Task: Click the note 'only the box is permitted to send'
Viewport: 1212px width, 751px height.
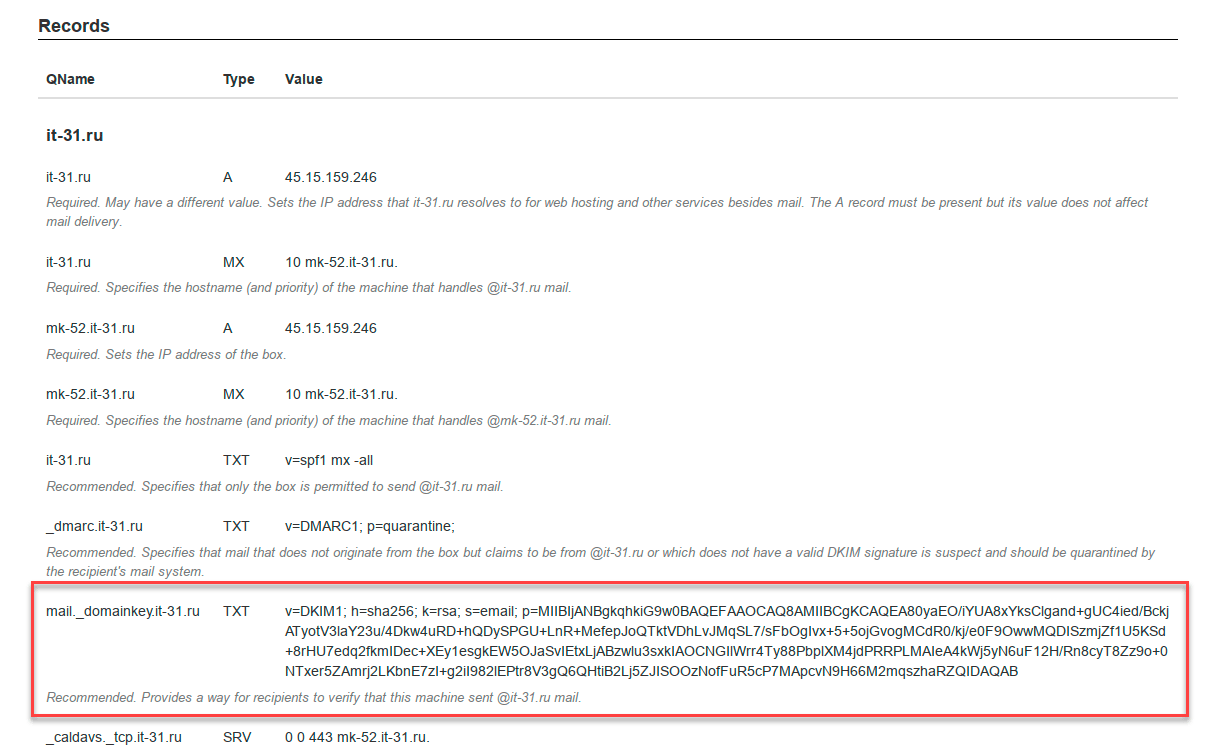Action: tap(275, 487)
